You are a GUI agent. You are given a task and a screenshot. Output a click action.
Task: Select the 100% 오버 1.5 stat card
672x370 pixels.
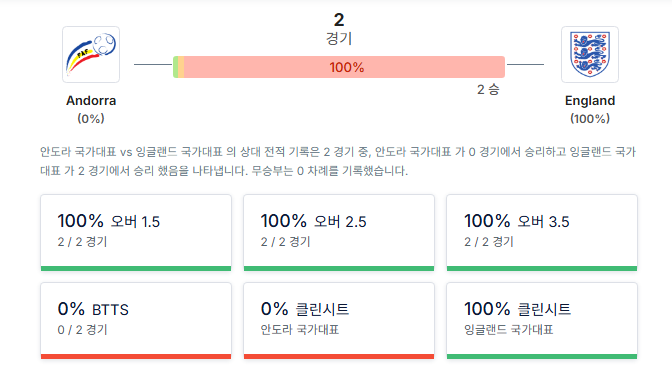[x=136, y=233]
